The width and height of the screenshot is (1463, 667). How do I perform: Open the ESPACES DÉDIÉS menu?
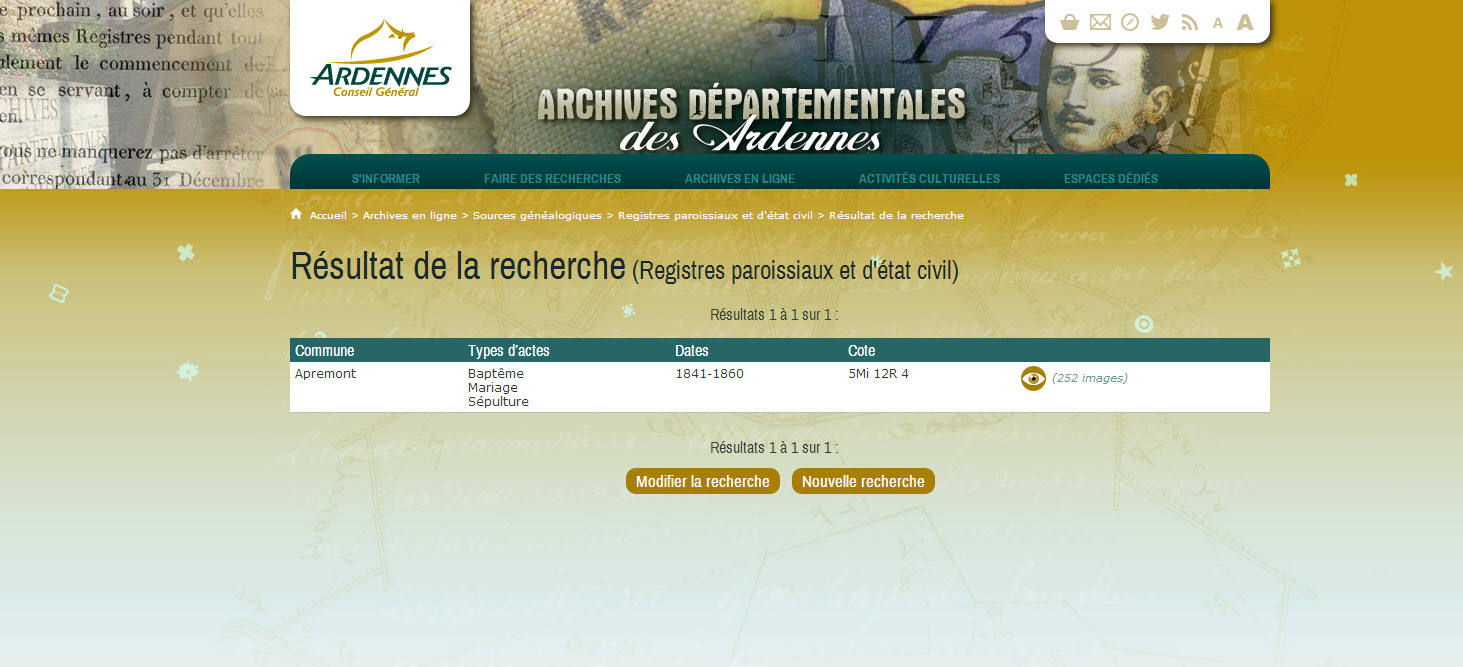coord(1110,179)
